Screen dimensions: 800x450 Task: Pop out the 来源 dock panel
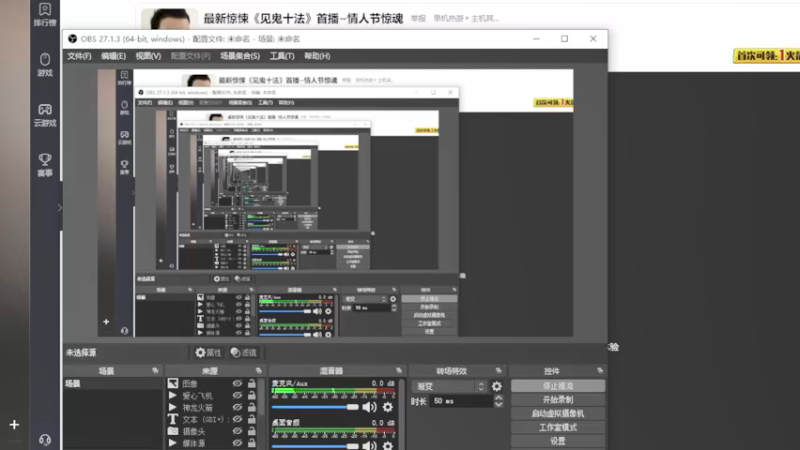click(x=259, y=370)
